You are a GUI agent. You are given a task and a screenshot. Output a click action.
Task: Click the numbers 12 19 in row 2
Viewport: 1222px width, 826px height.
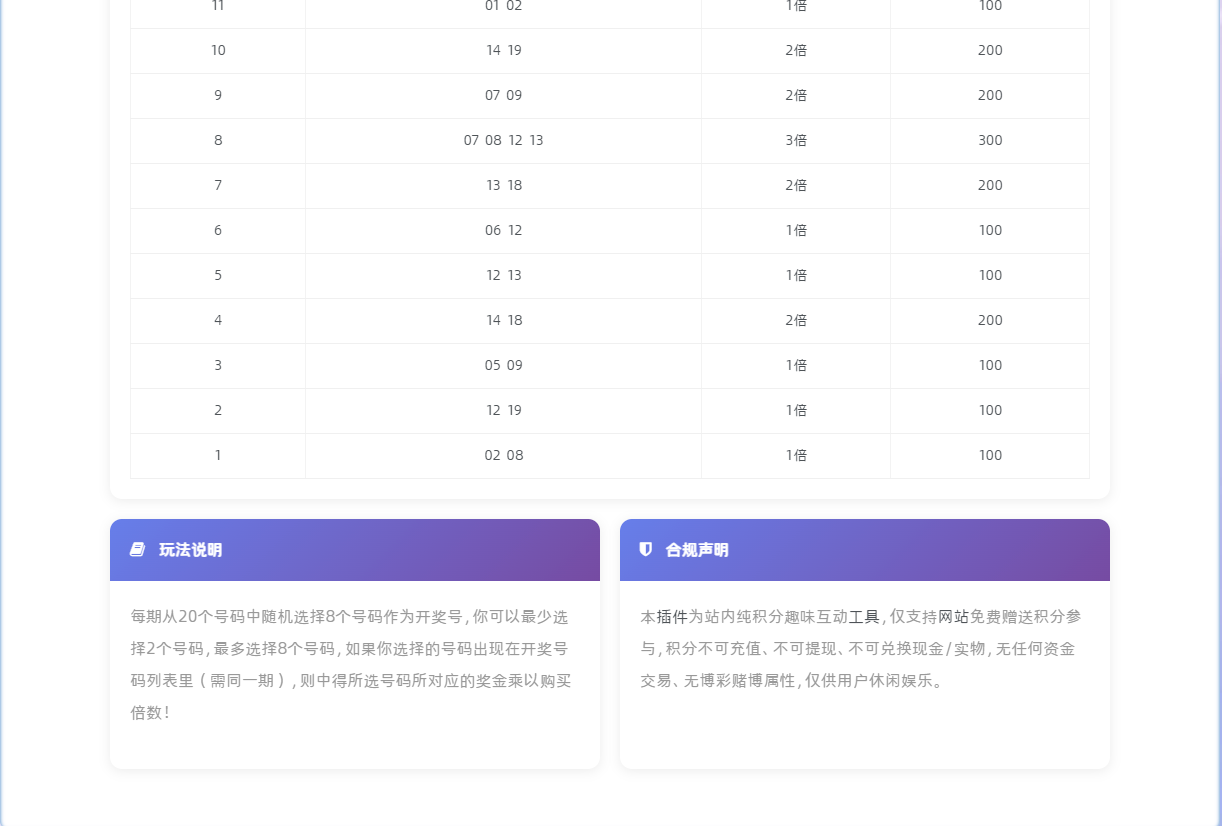[x=503, y=410]
